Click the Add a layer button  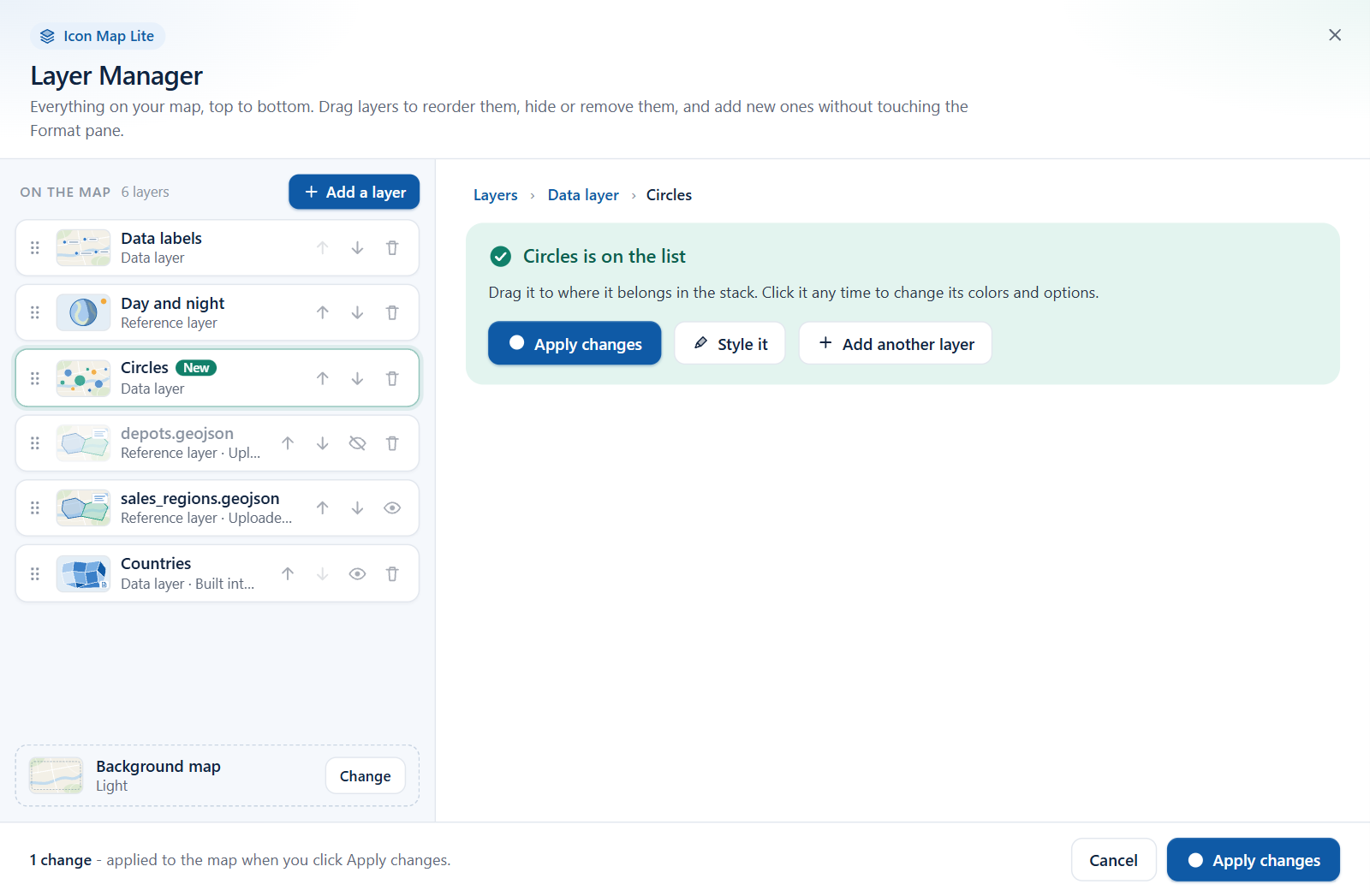pyautogui.click(x=354, y=192)
